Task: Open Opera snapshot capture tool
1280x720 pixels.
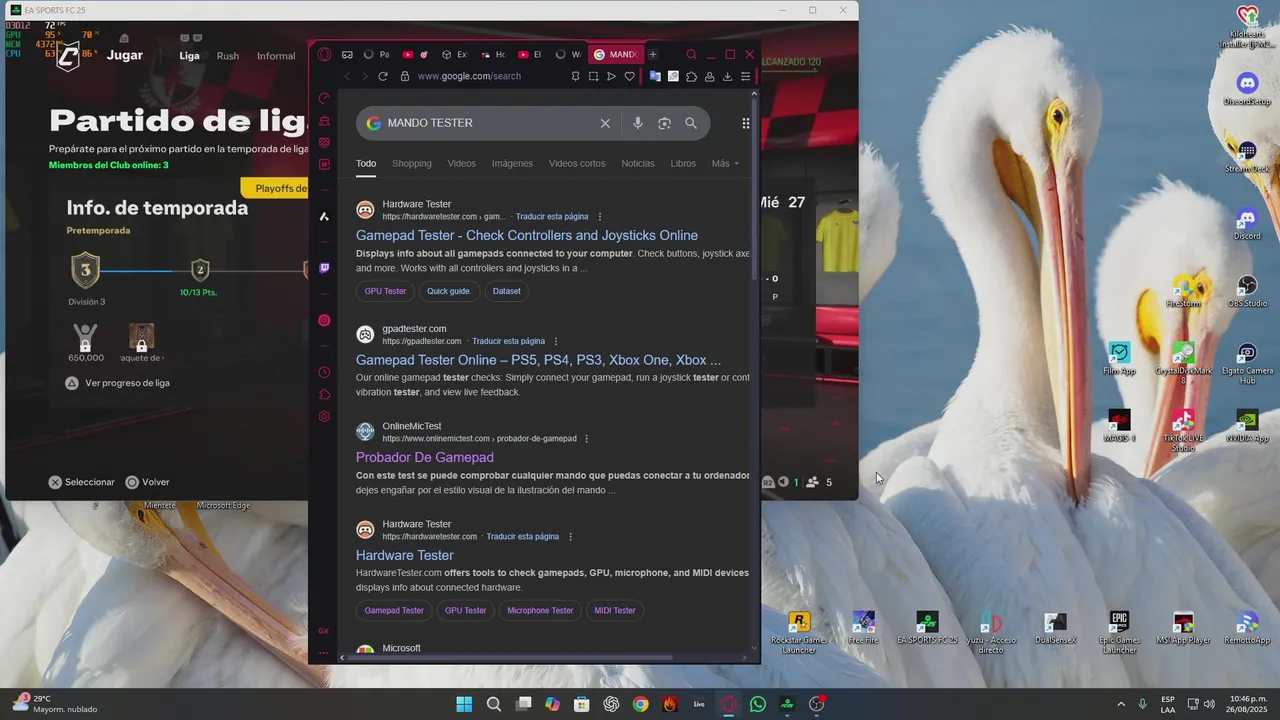Action: [593, 76]
